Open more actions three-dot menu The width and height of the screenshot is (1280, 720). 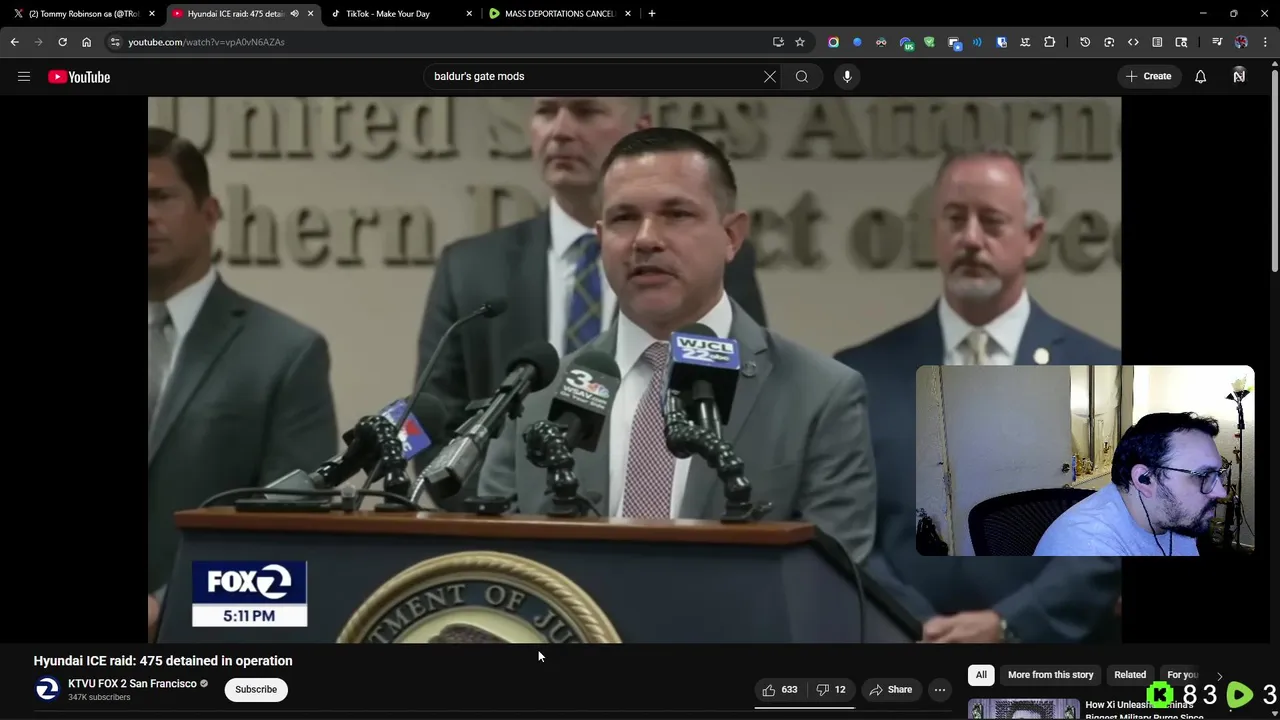coord(940,689)
